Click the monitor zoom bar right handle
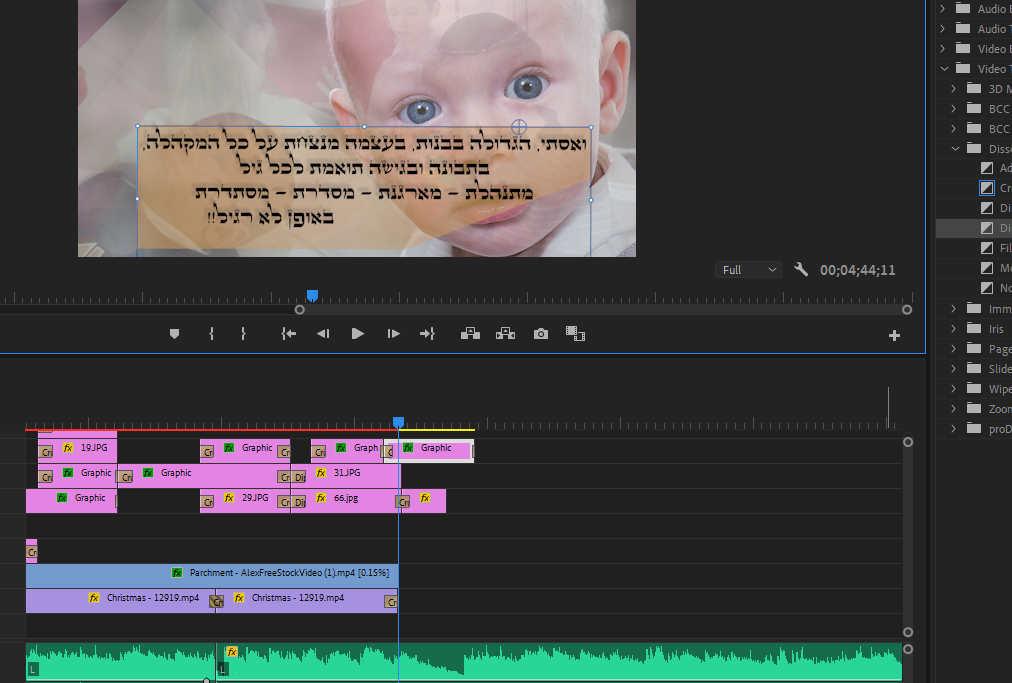 coord(907,310)
